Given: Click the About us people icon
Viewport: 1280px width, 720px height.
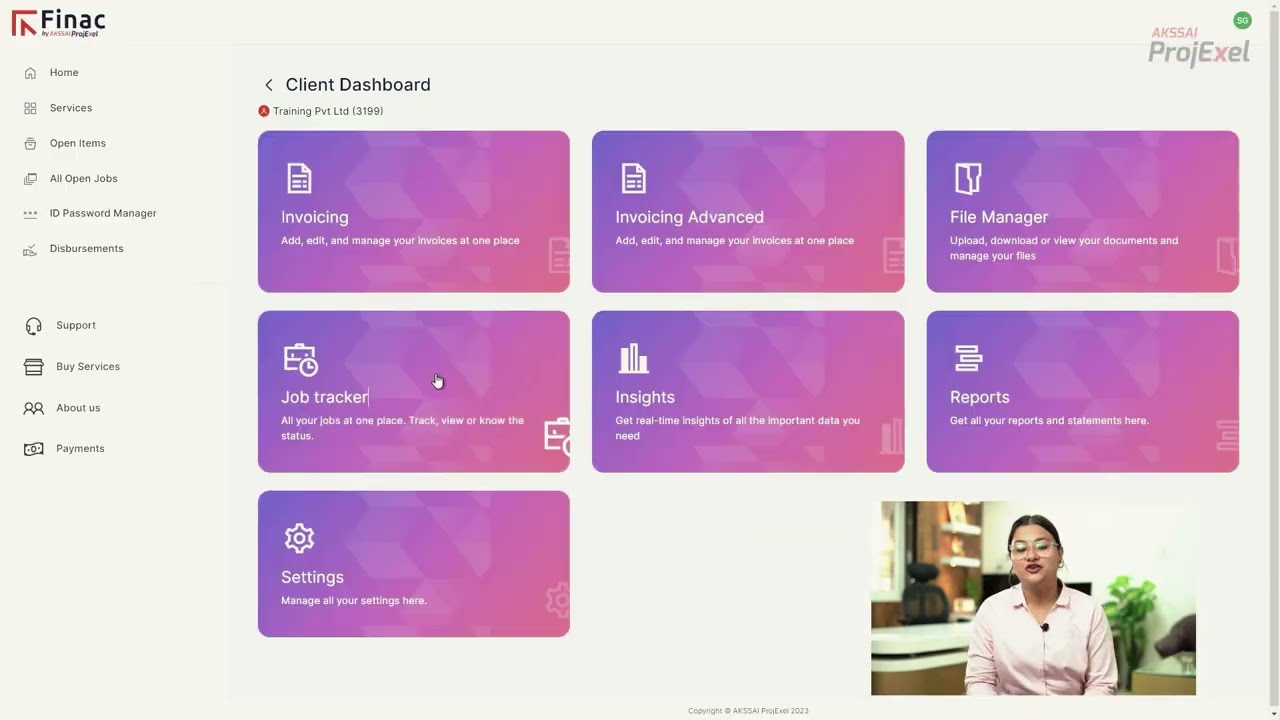Looking at the screenshot, I should (34, 408).
